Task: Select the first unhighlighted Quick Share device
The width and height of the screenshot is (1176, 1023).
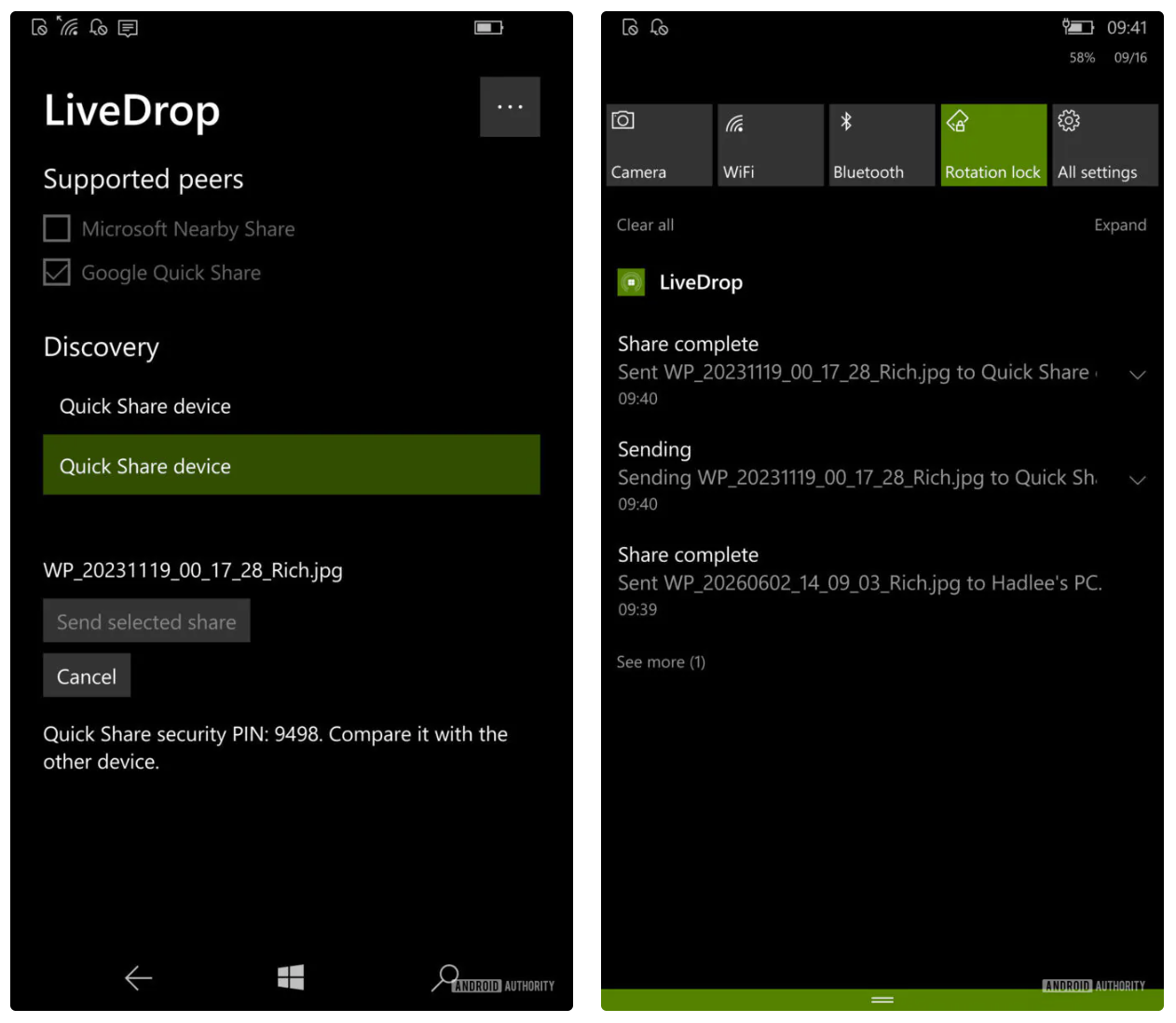Action: coord(291,406)
